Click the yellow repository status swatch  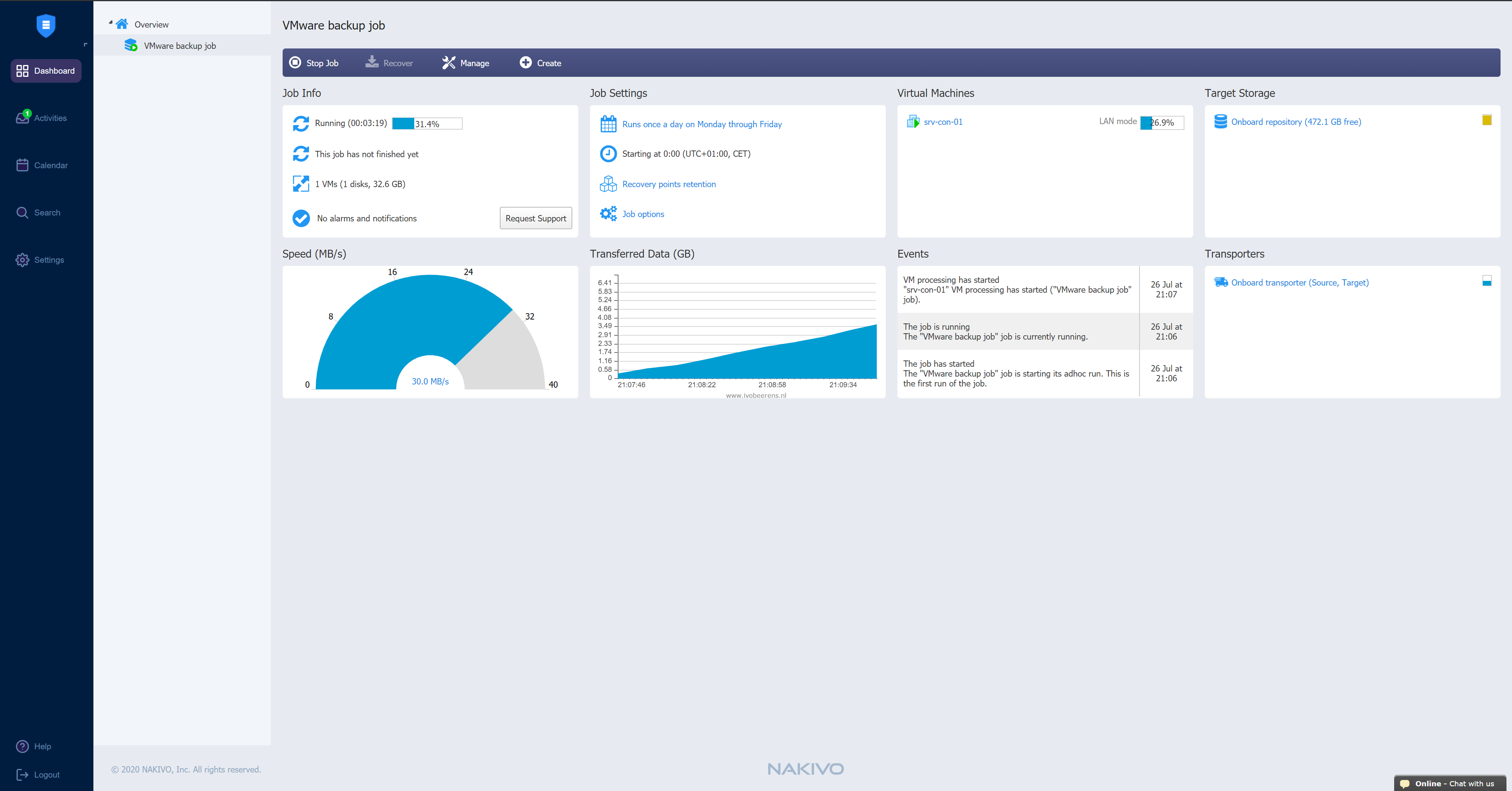click(1487, 120)
